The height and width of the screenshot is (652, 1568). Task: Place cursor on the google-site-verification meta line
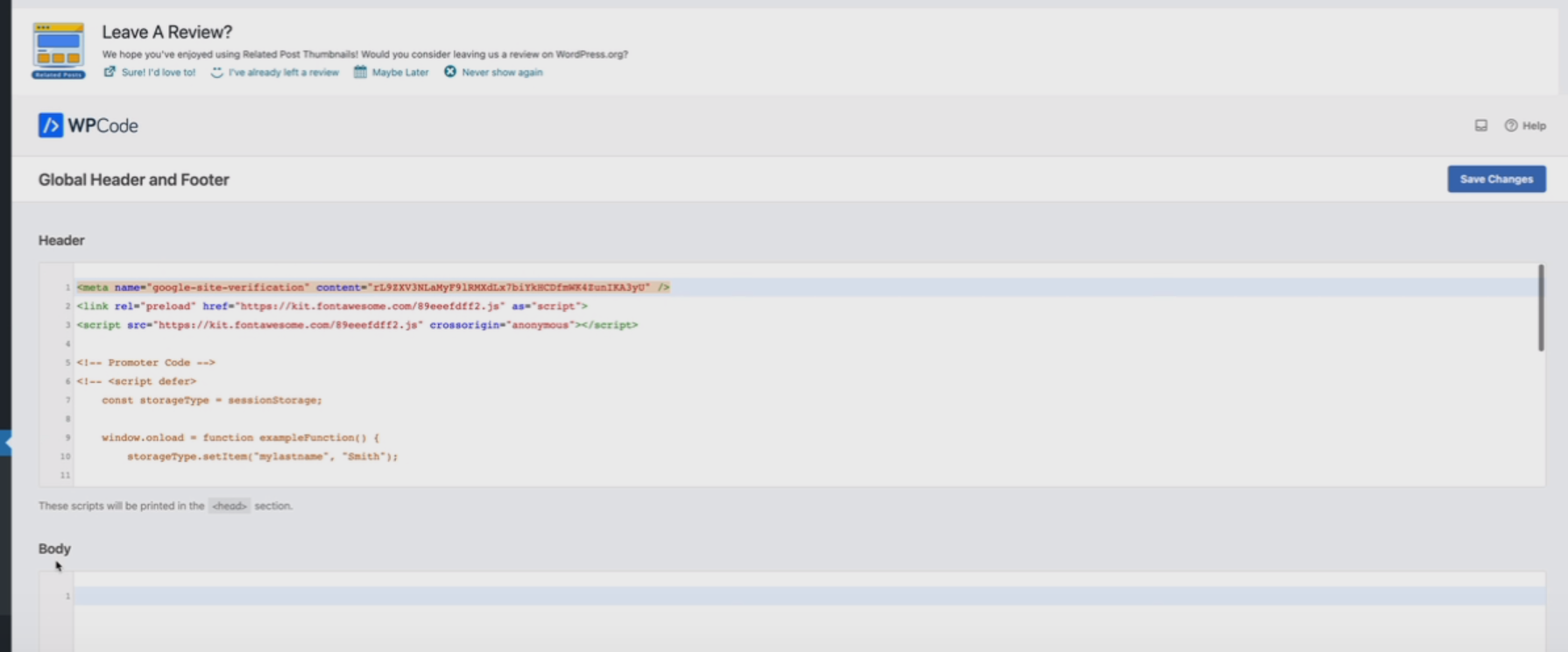pyautogui.click(x=373, y=287)
